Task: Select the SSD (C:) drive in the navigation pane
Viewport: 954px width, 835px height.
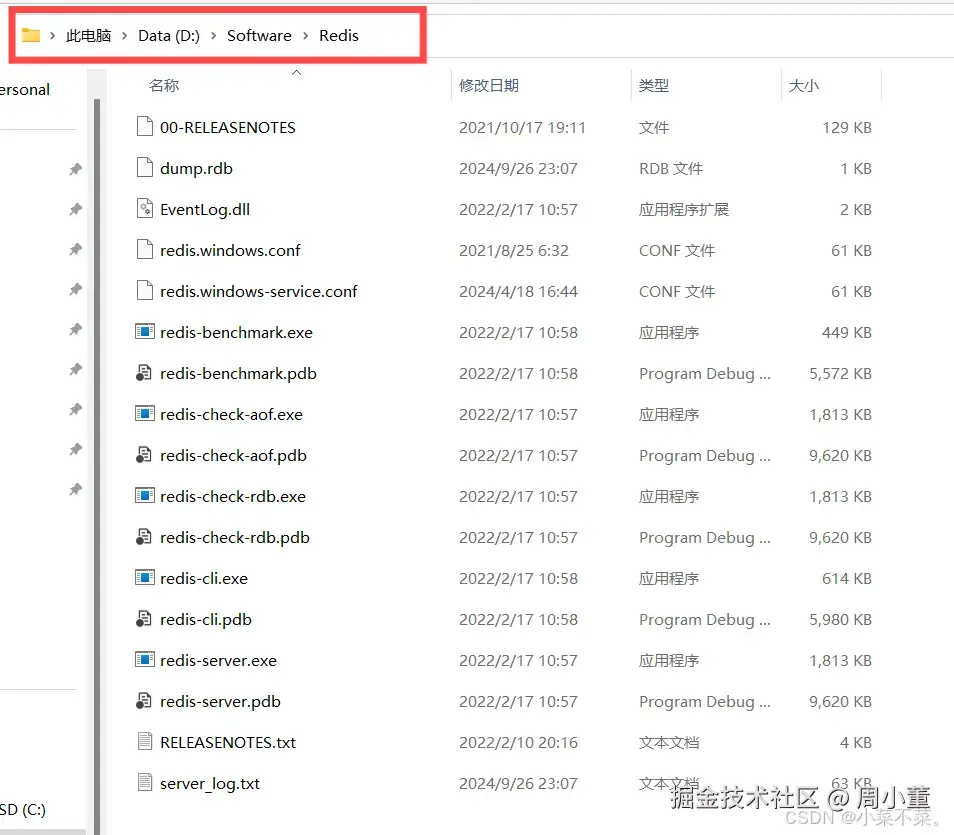Action: 23,809
